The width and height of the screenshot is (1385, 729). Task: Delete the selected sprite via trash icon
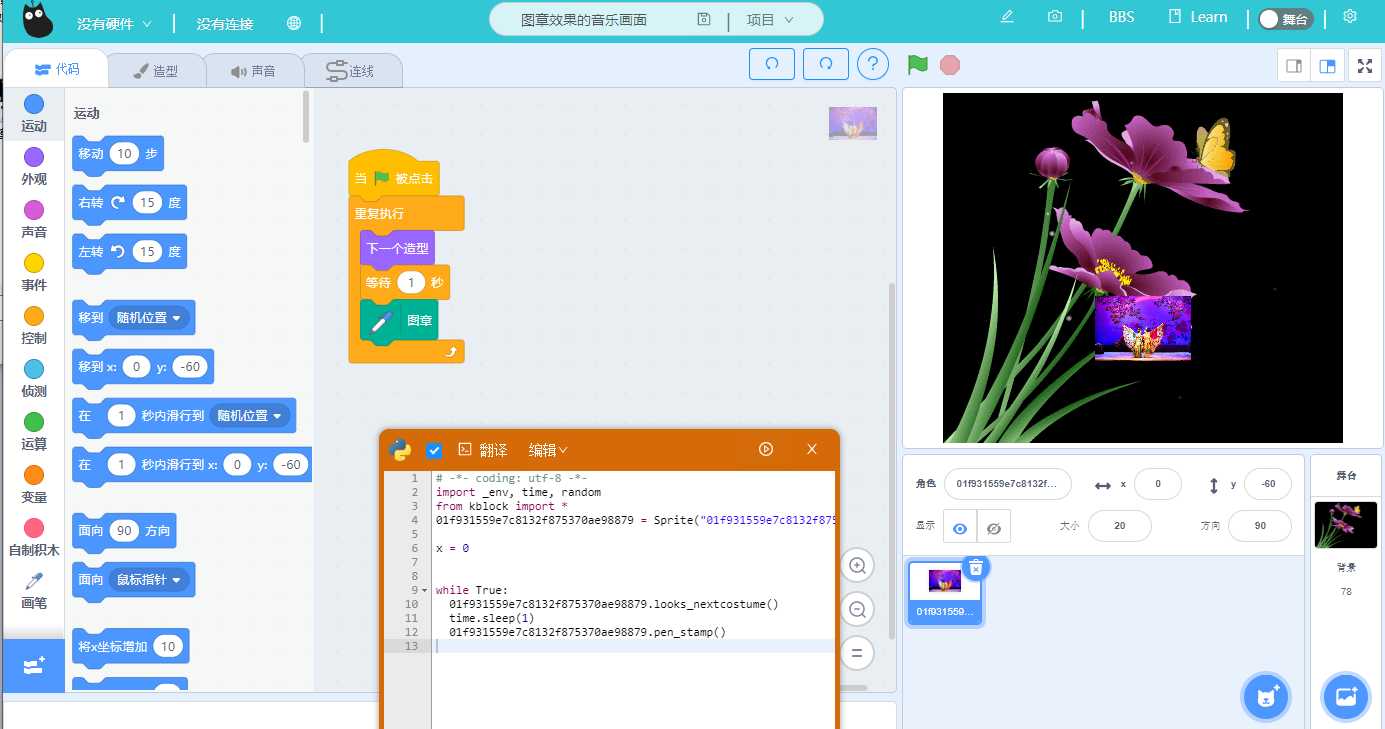click(x=976, y=567)
